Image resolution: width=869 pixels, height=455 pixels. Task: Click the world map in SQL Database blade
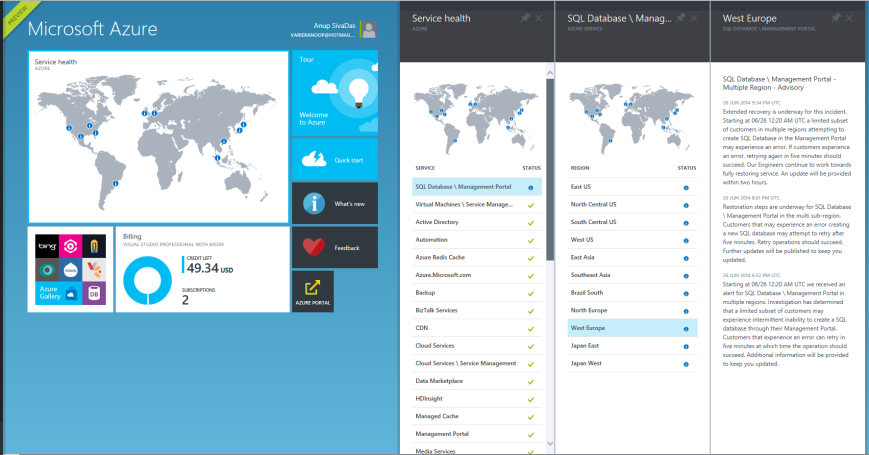coord(631,120)
